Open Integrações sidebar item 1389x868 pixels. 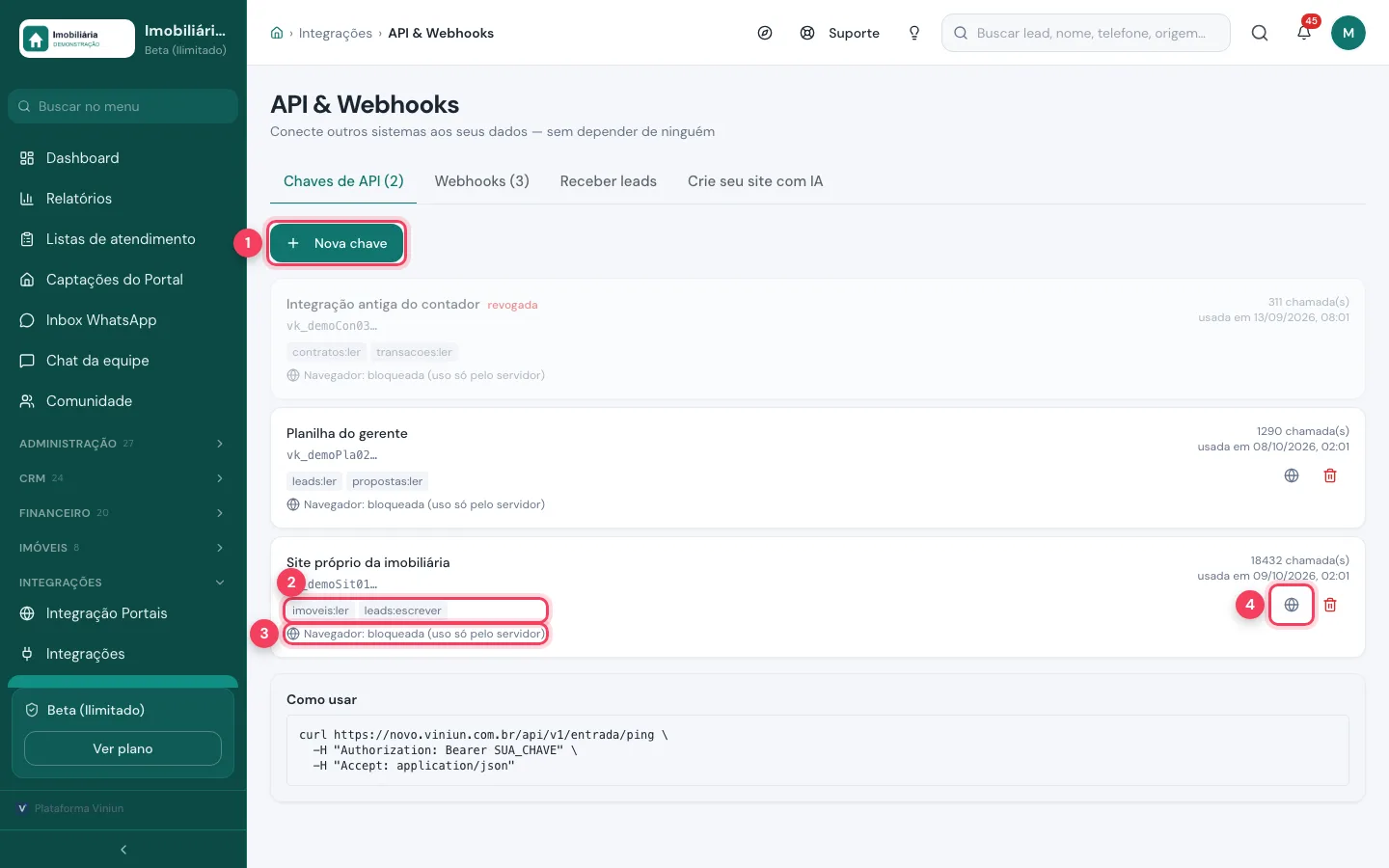[123, 654]
